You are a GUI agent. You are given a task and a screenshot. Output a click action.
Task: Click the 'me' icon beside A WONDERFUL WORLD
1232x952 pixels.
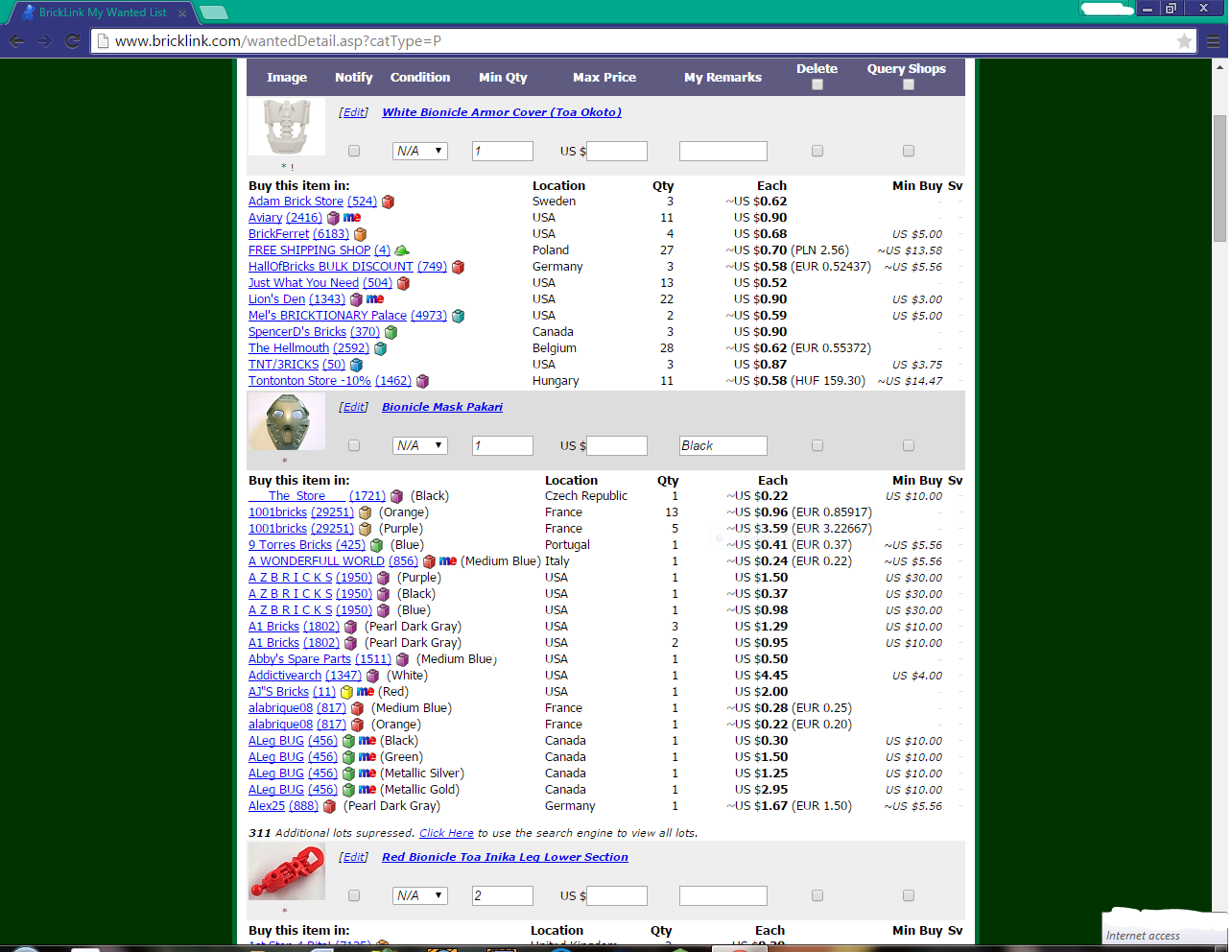448,561
